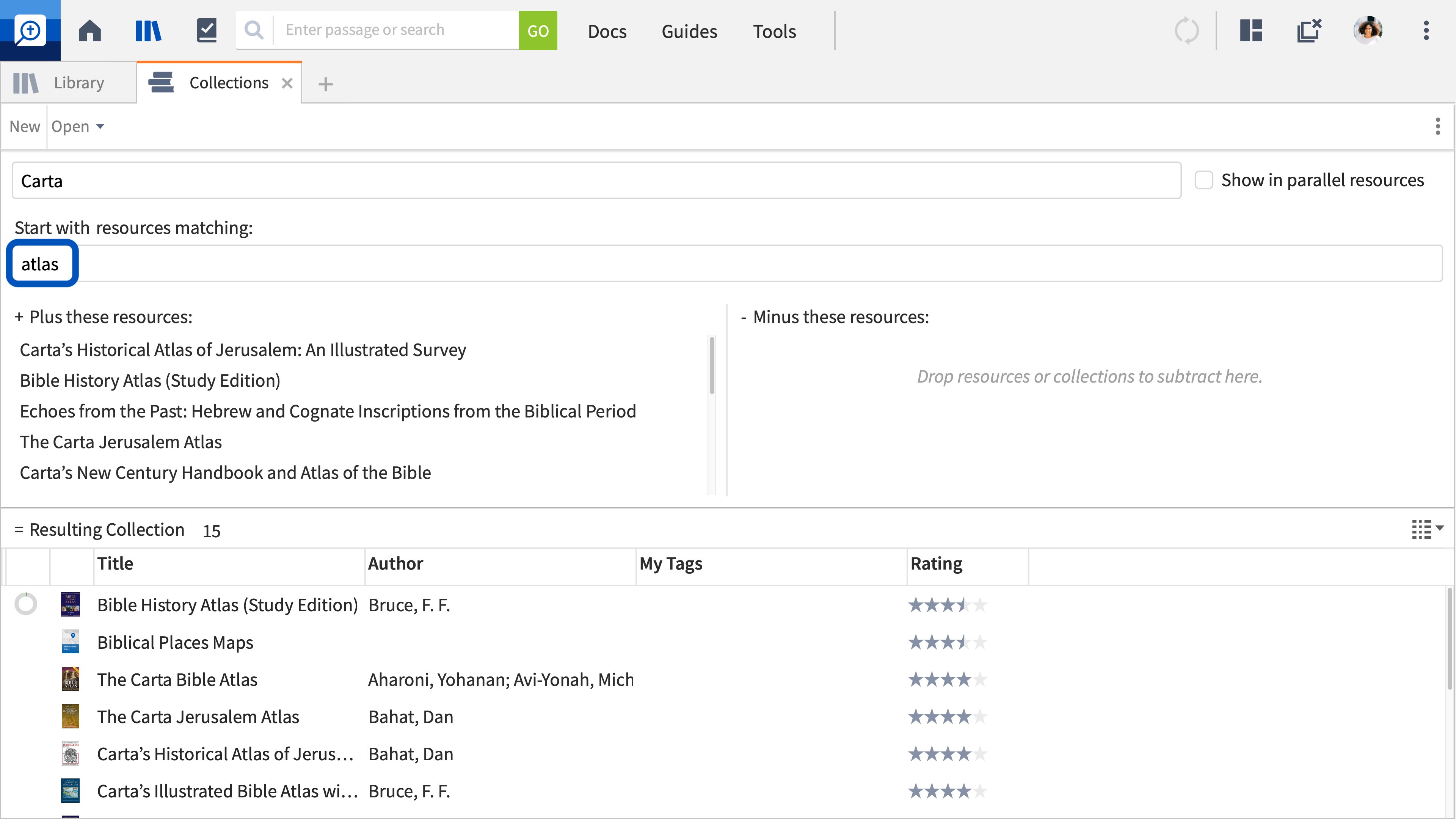Screen dimensions: 1456x819
Task: Click the close all panels icon
Action: (1309, 30)
